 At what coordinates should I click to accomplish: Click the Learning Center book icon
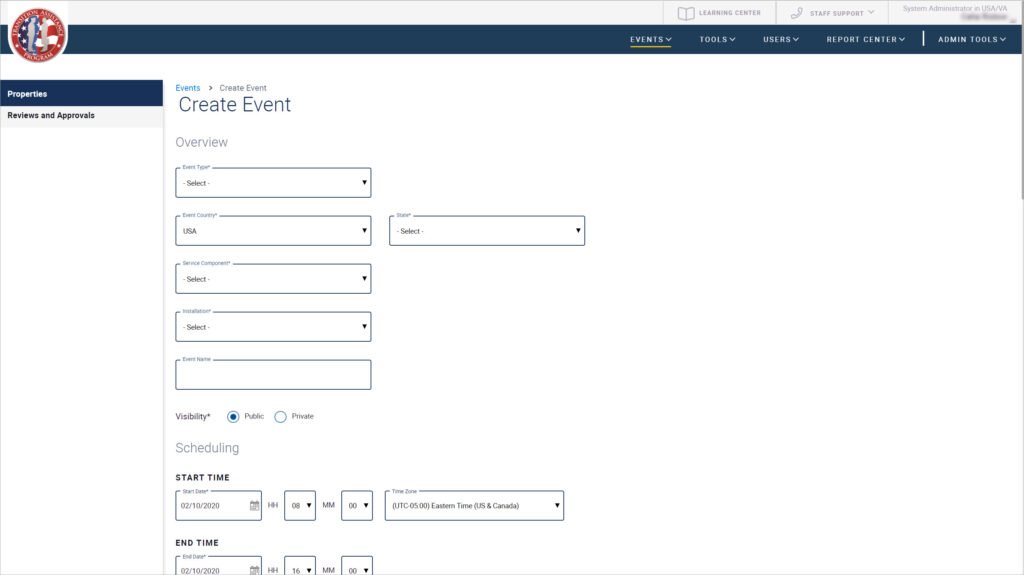(685, 13)
